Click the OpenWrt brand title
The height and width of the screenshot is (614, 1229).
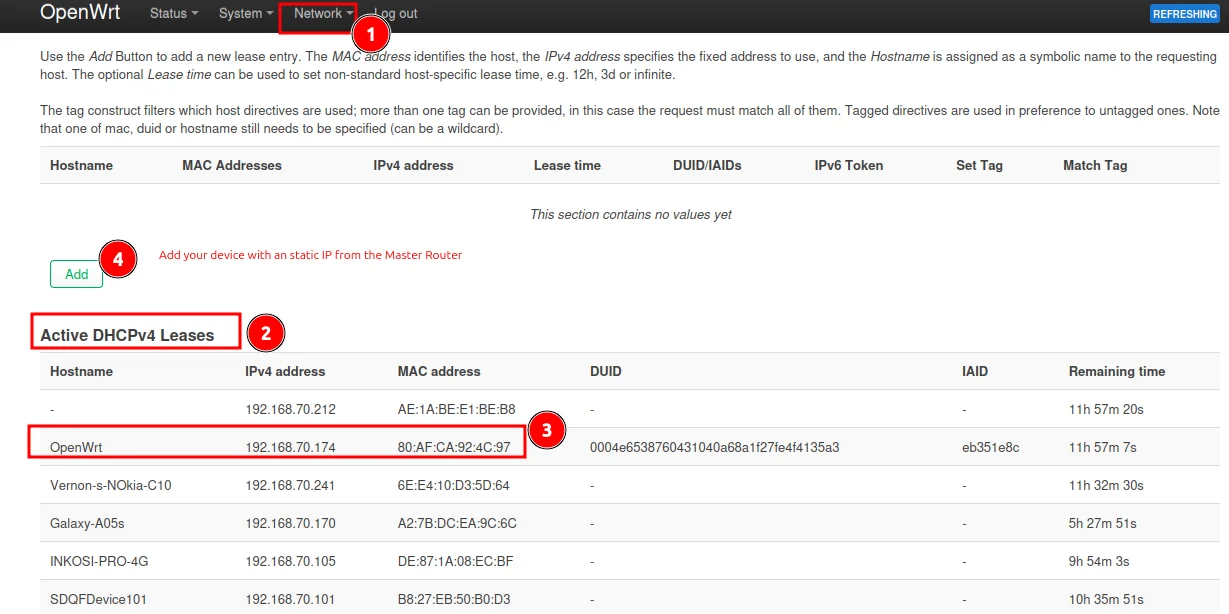click(x=79, y=13)
